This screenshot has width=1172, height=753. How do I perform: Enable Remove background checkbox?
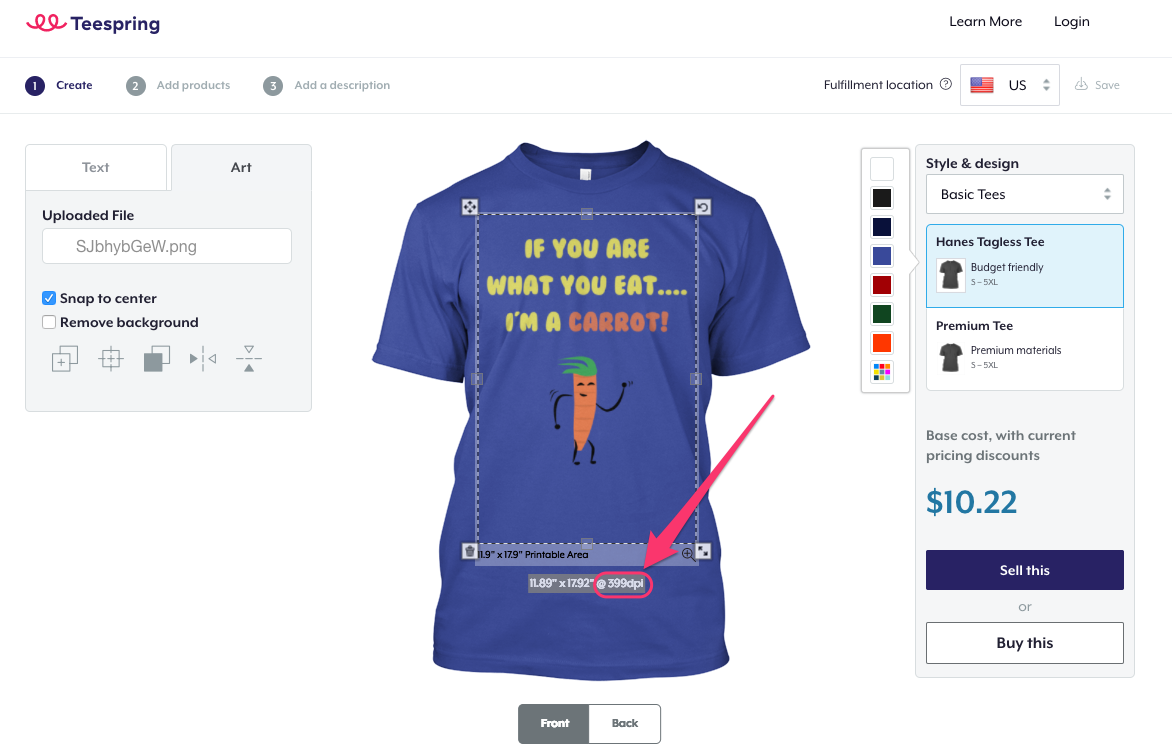(49, 322)
